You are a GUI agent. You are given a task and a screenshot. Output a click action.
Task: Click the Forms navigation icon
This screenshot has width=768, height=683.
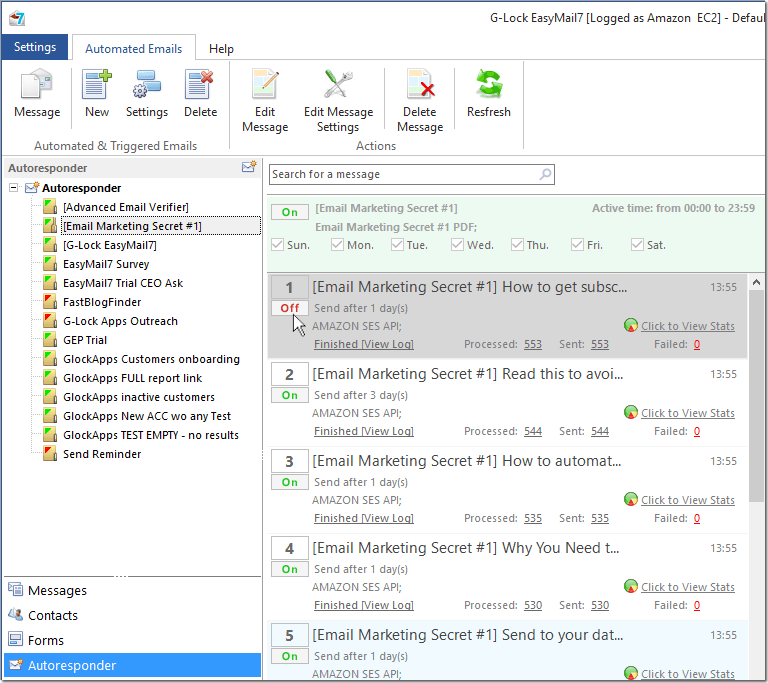[x=16, y=639]
